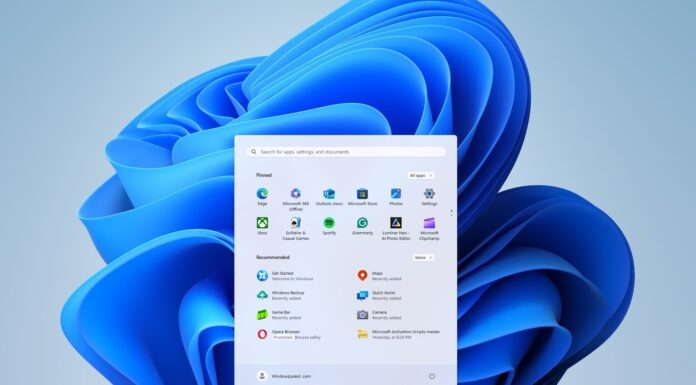Click the Start menu search box
The image size is (696, 385).
point(345,152)
